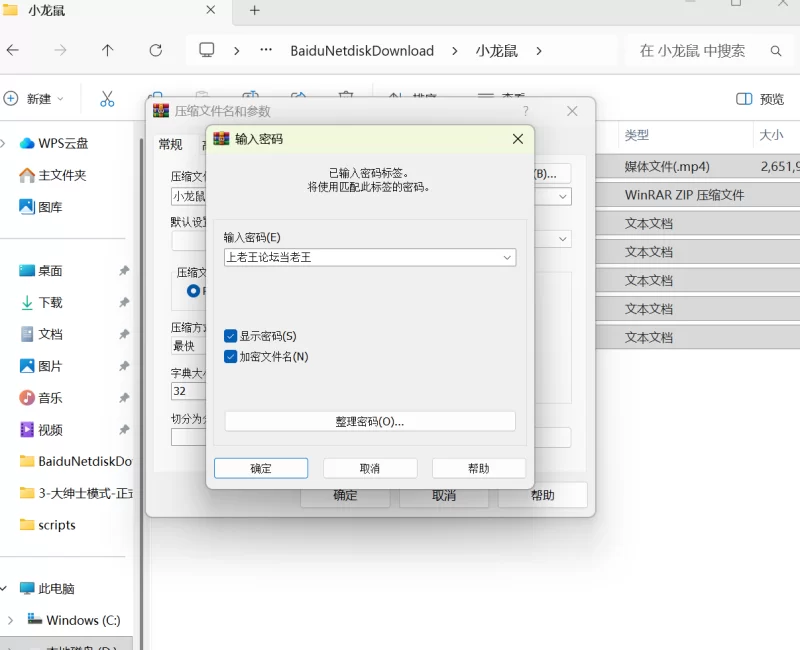This screenshot has height=650, width=800.
Task: Uncheck 加密文件名(N) checkbox
Action: pyautogui.click(x=231, y=356)
